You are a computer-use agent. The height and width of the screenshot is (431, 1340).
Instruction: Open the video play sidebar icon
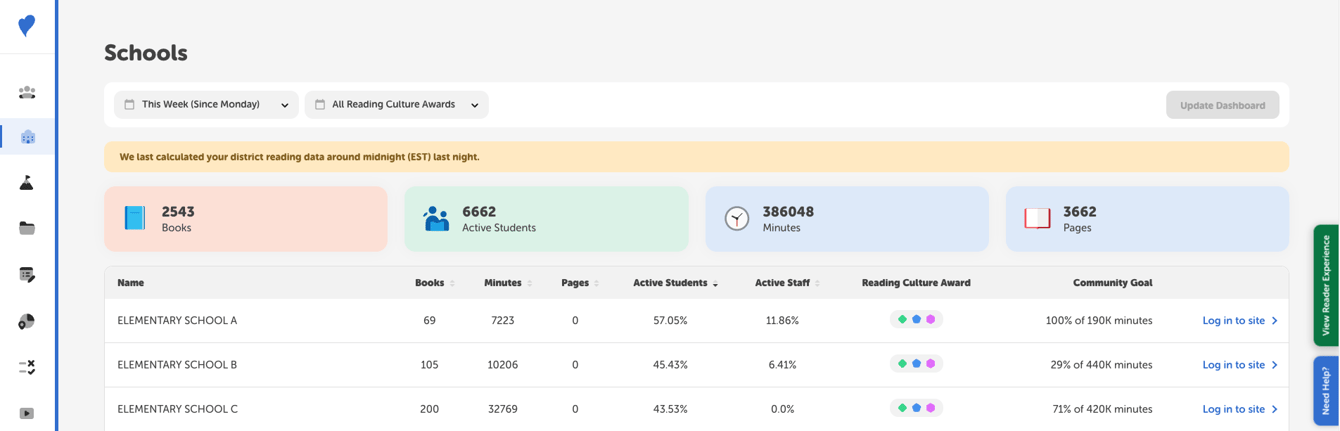point(27,413)
